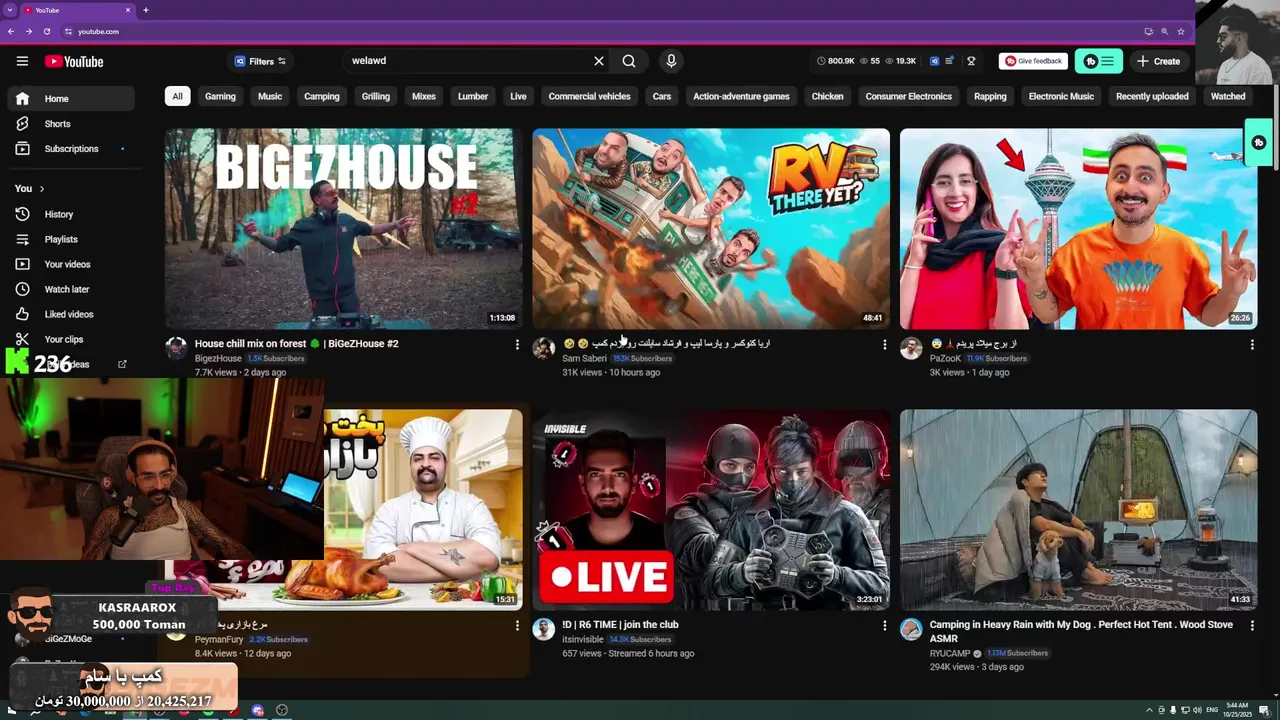
Task: Click the browser reload button
Action: click(x=46, y=32)
